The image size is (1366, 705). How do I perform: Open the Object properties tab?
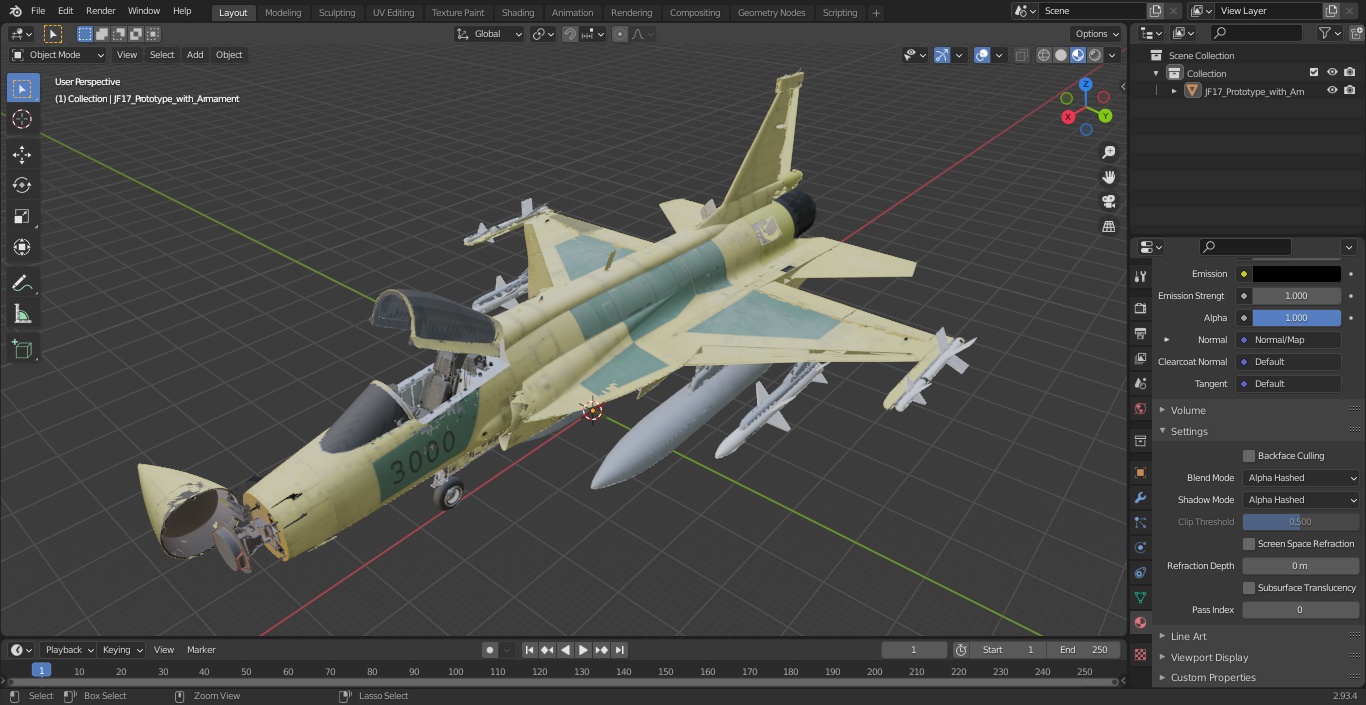click(1140, 472)
